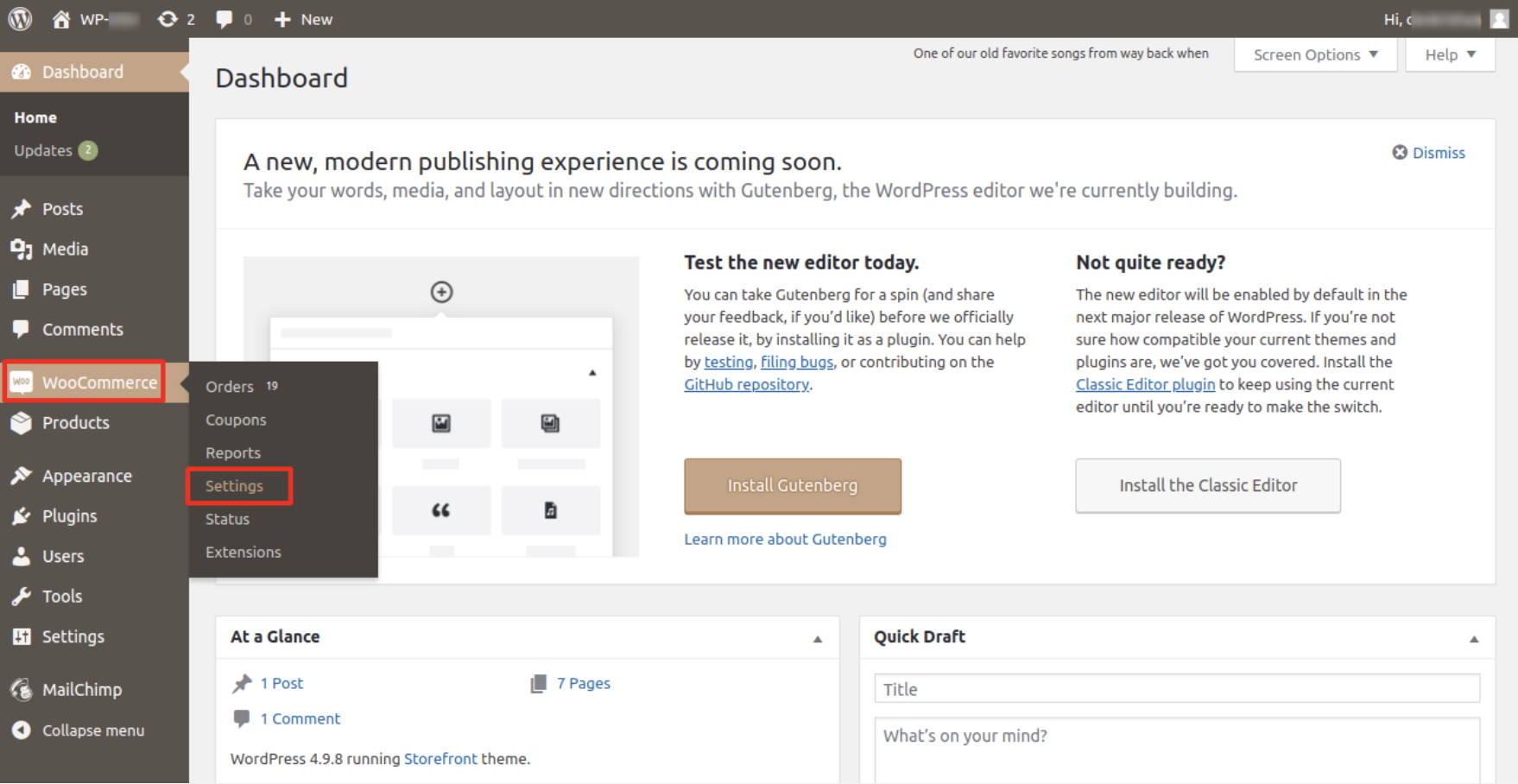Click the Install Gutenberg button

coord(793,486)
